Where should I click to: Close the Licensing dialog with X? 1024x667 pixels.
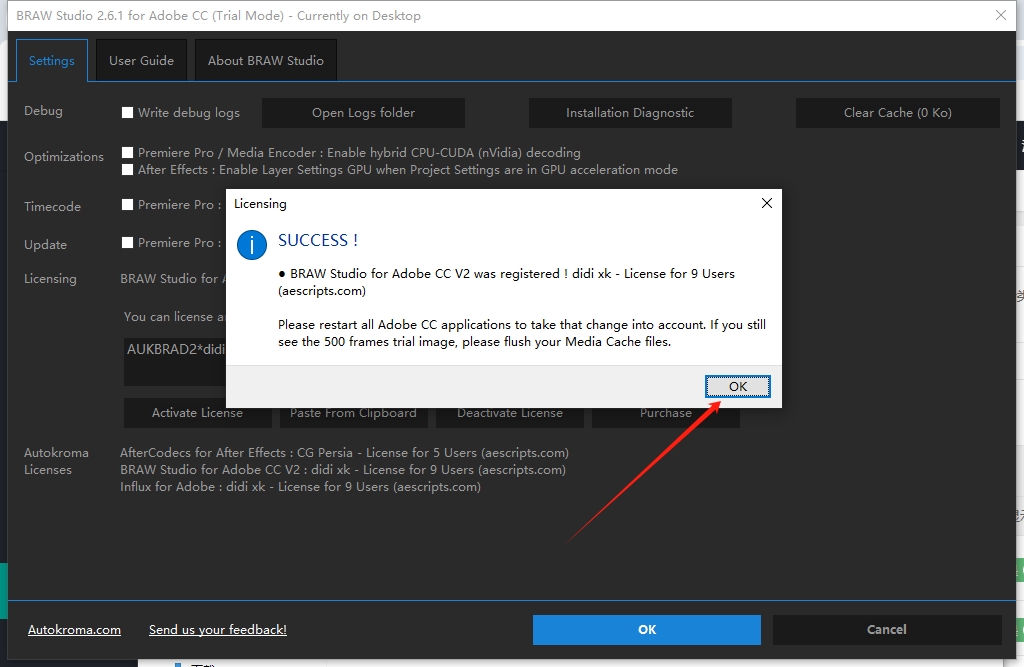pyautogui.click(x=767, y=203)
